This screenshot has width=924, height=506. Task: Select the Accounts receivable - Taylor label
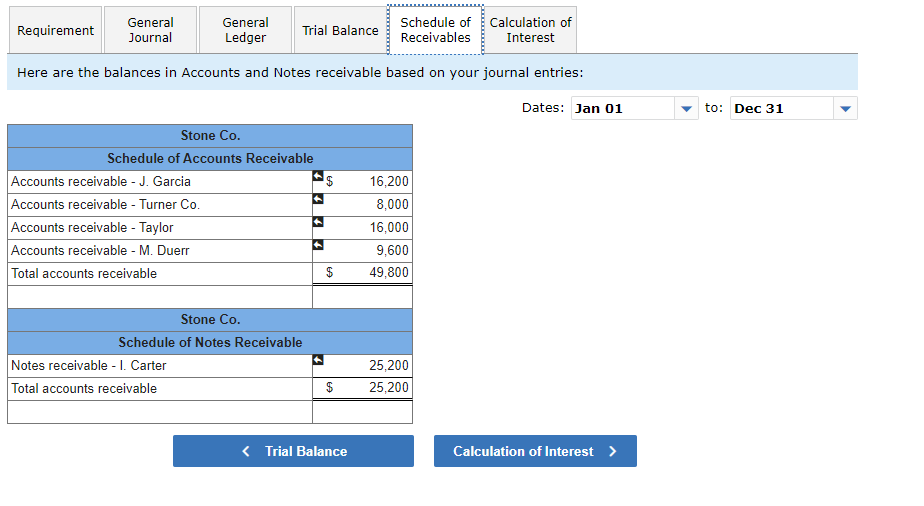point(92,227)
